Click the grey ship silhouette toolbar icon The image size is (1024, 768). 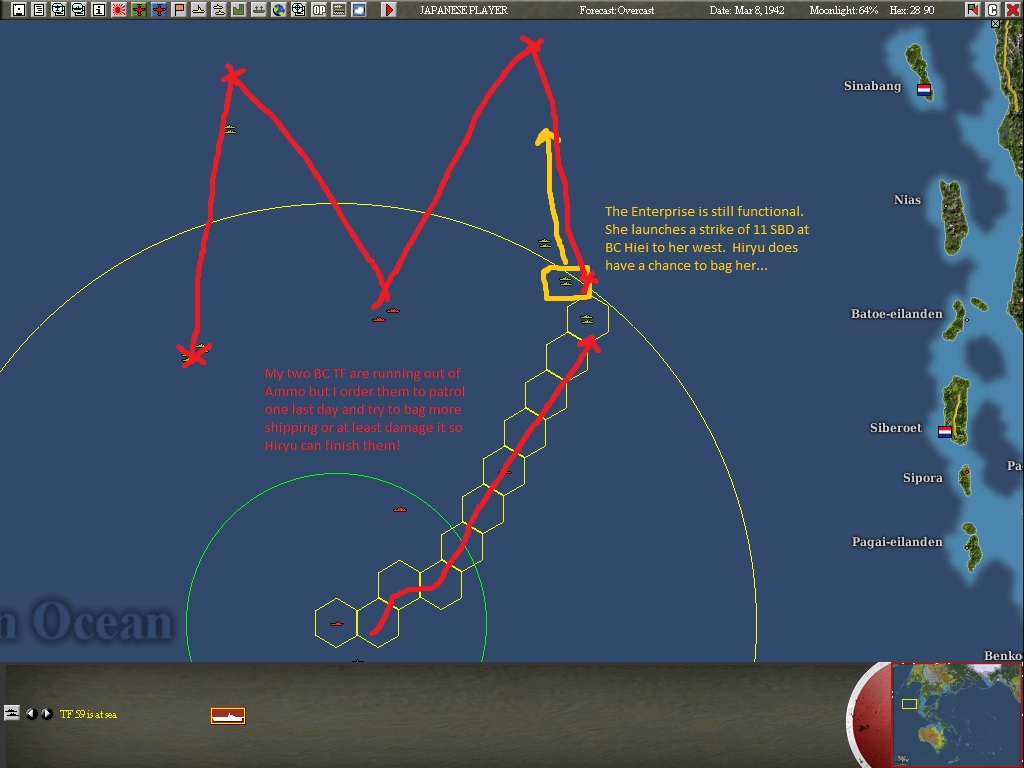coord(259,10)
